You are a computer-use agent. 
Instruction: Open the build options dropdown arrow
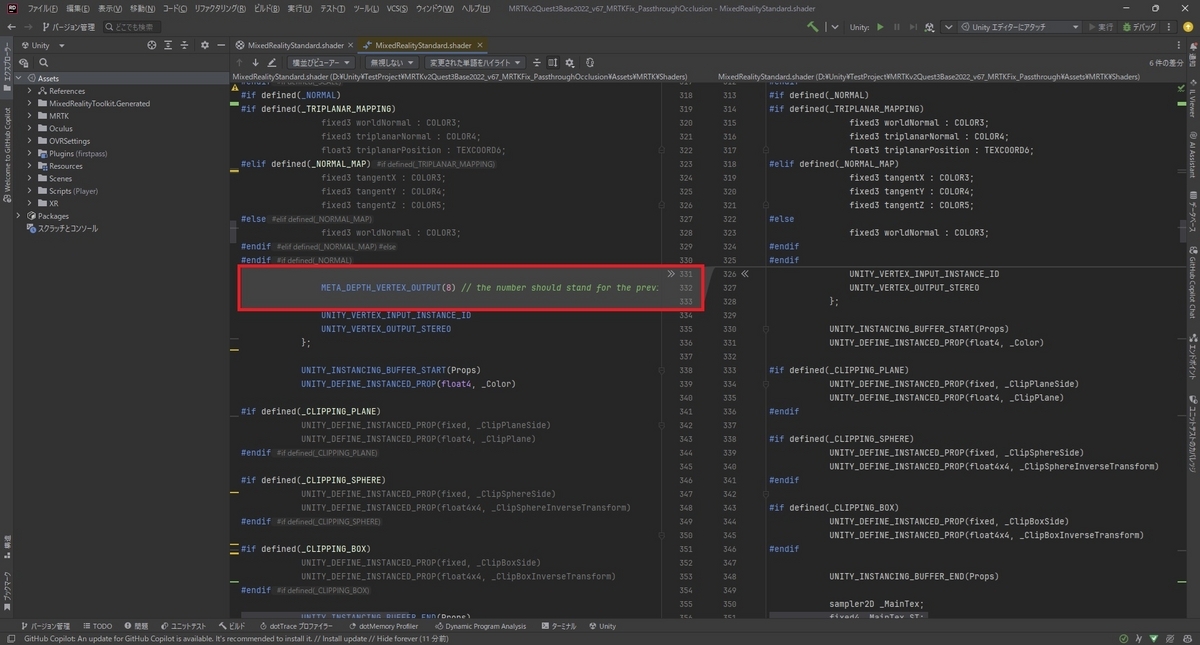click(835, 27)
